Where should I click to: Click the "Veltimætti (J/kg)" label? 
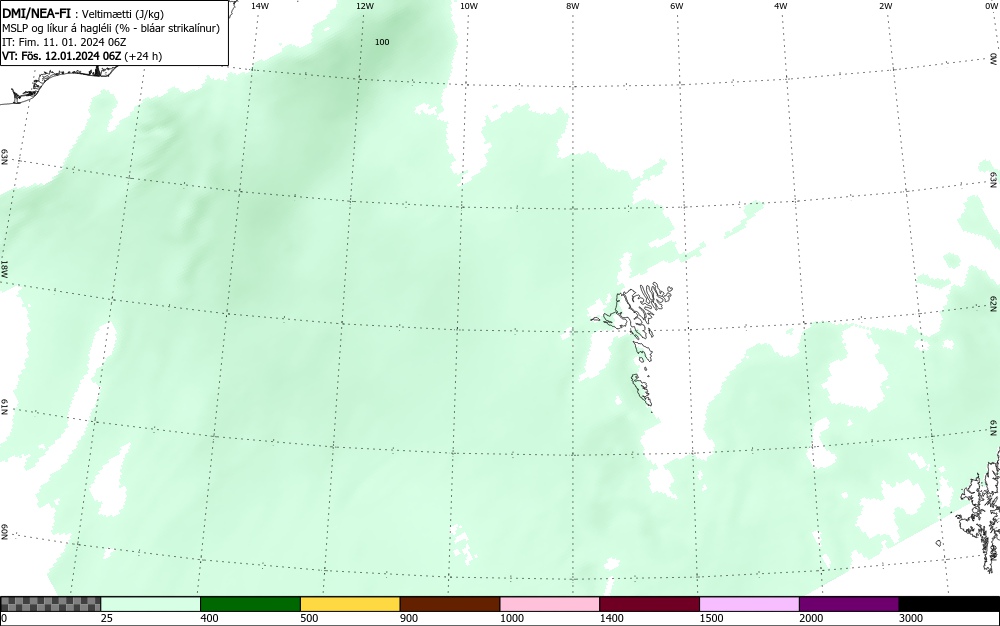click(x=123, y=14)
